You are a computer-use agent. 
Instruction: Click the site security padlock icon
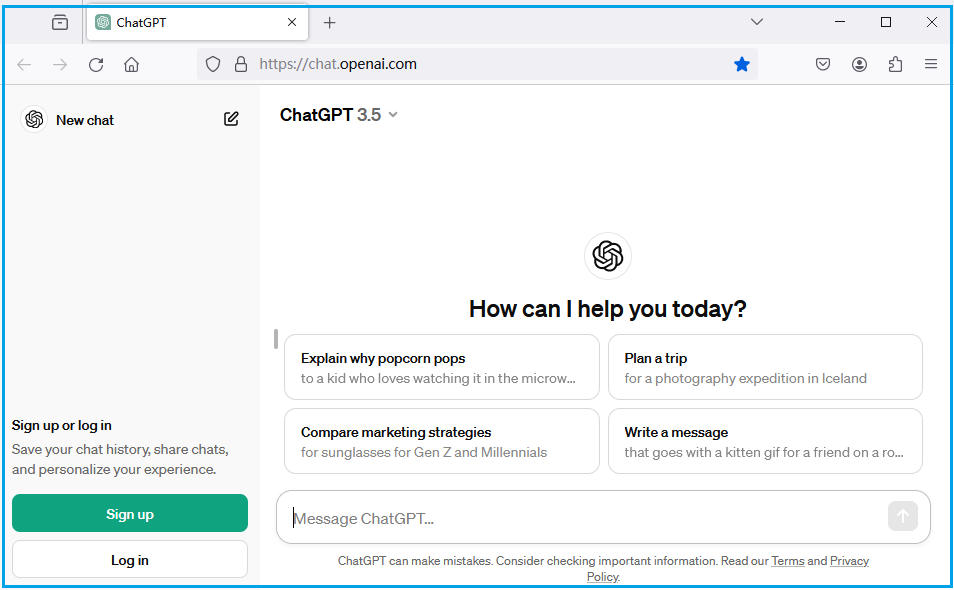pyautogui.click(x=241, y=64)
